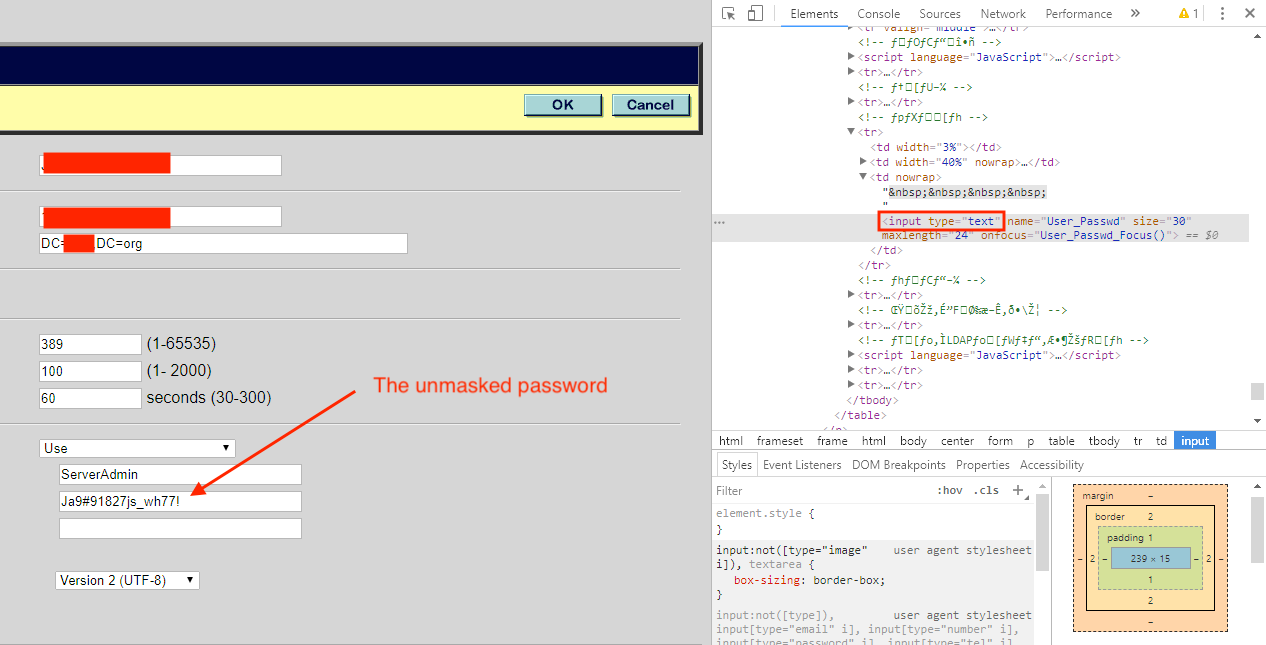Viewport: 1266px width, 645px height.
Task: Close the DevTools panel
Action: click(1250, 14)
